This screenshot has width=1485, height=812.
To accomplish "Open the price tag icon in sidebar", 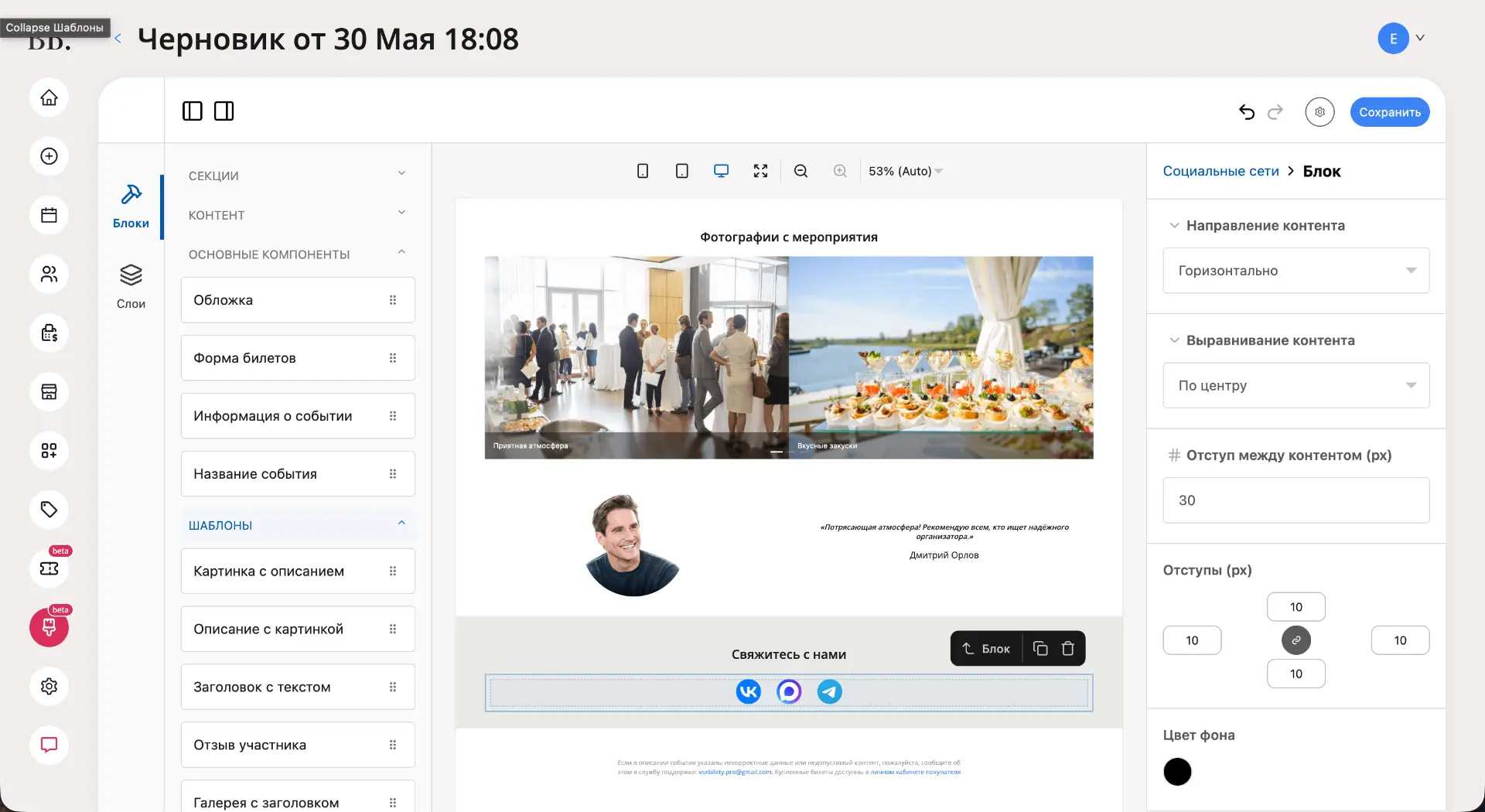I will tap(49, 510).
